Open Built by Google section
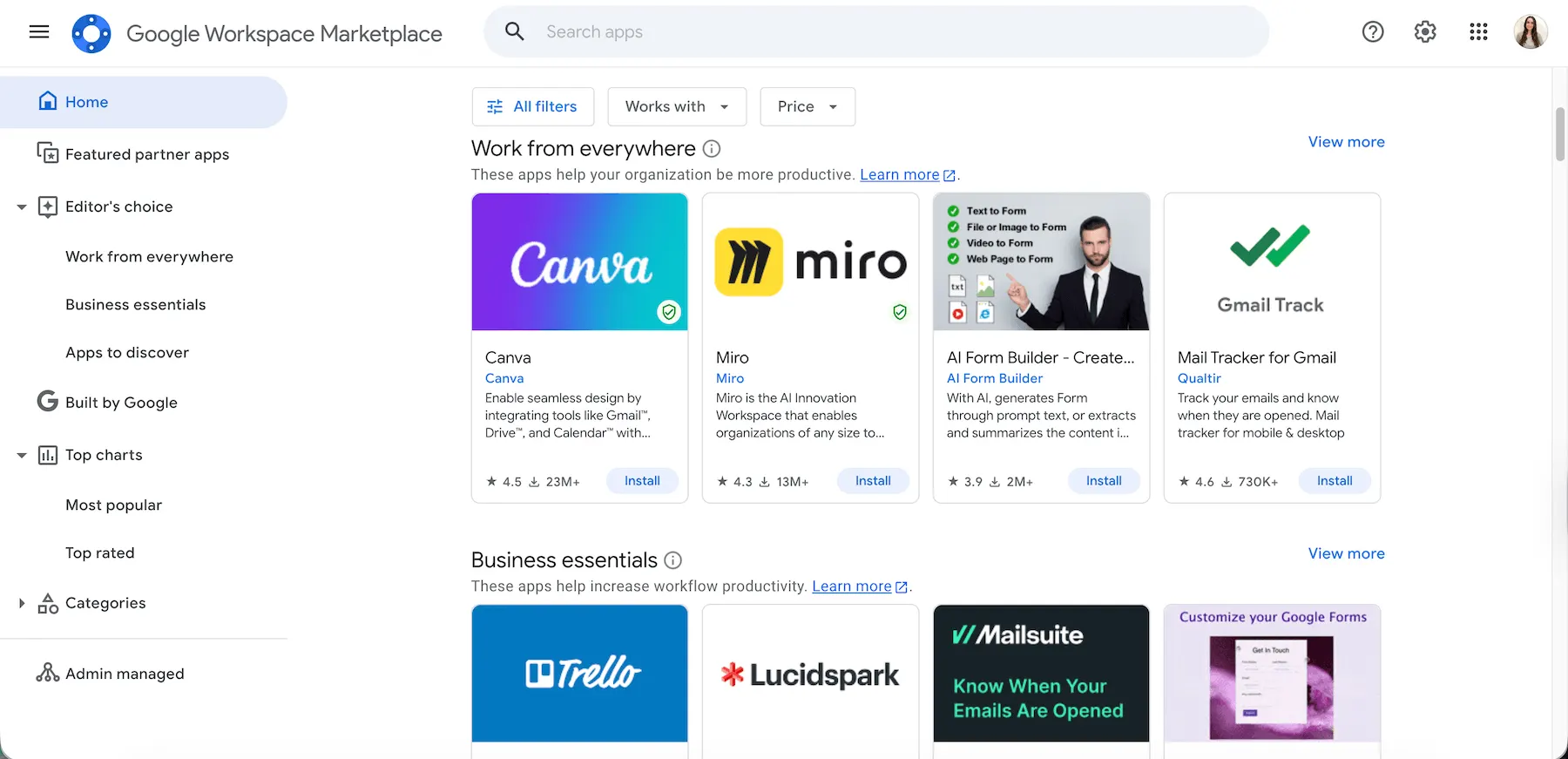1568x759 pixels. point(121,402)
